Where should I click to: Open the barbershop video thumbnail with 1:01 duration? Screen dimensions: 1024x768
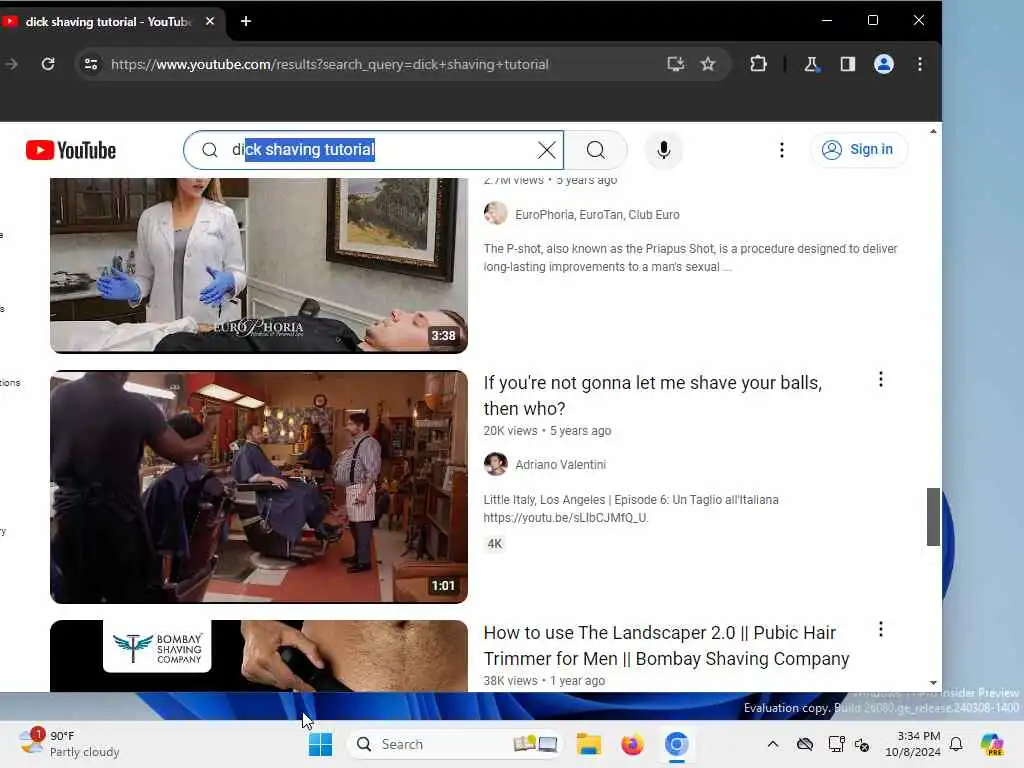click(259, 487)
